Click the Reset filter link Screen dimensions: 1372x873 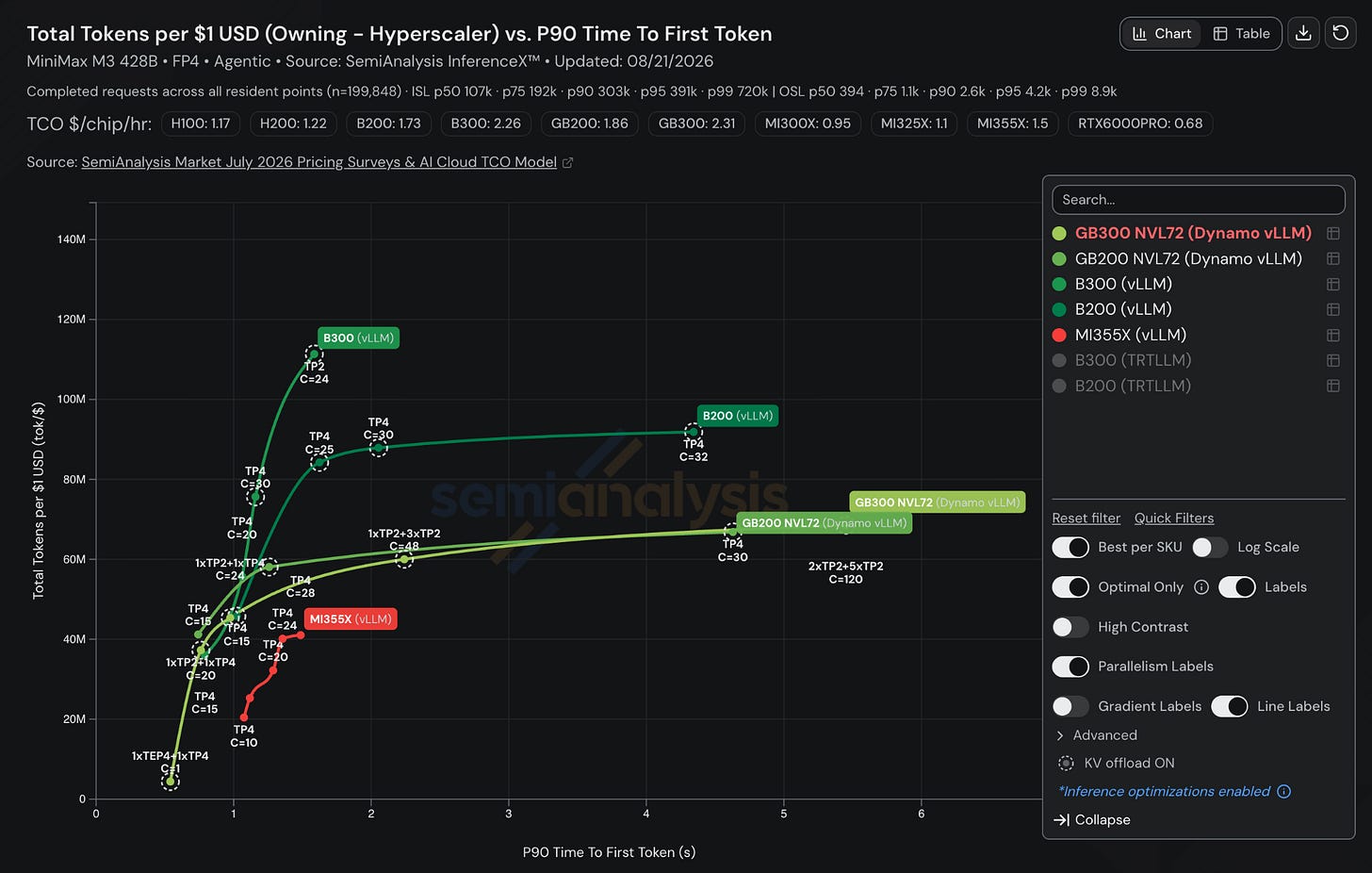click(x=1086, y=519)
